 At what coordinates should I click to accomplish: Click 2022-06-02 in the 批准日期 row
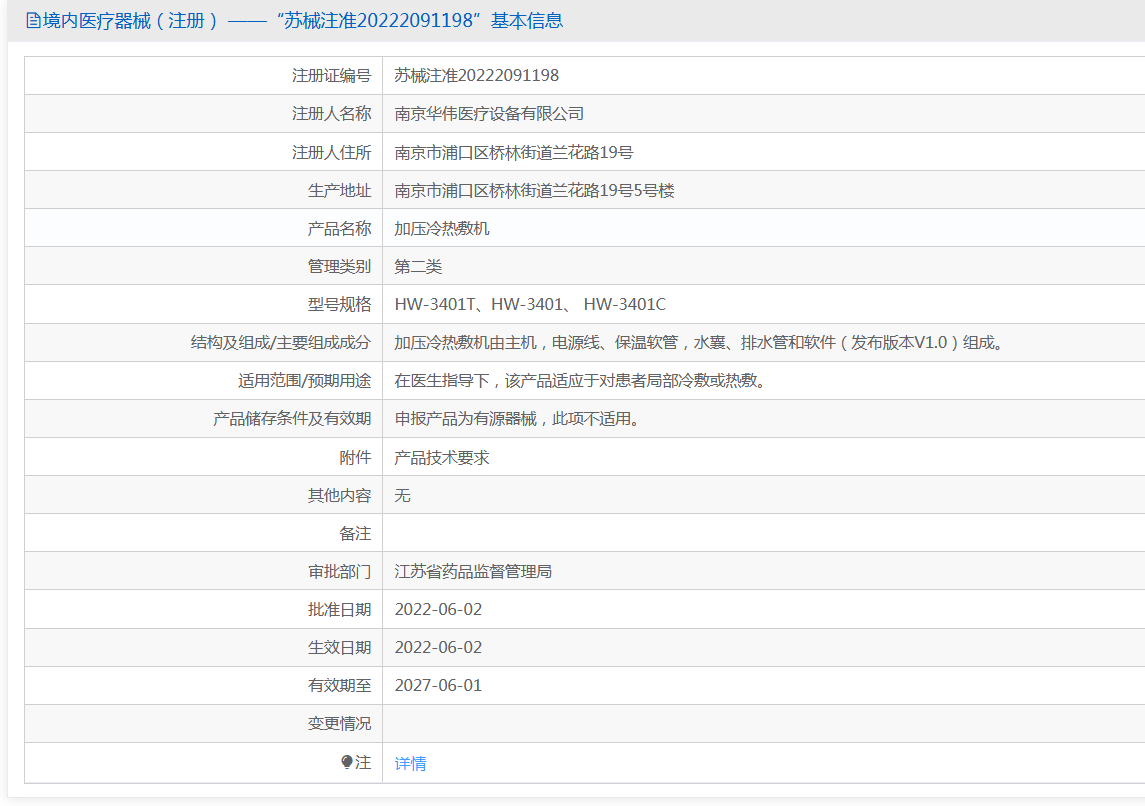(x=438, y=610)
